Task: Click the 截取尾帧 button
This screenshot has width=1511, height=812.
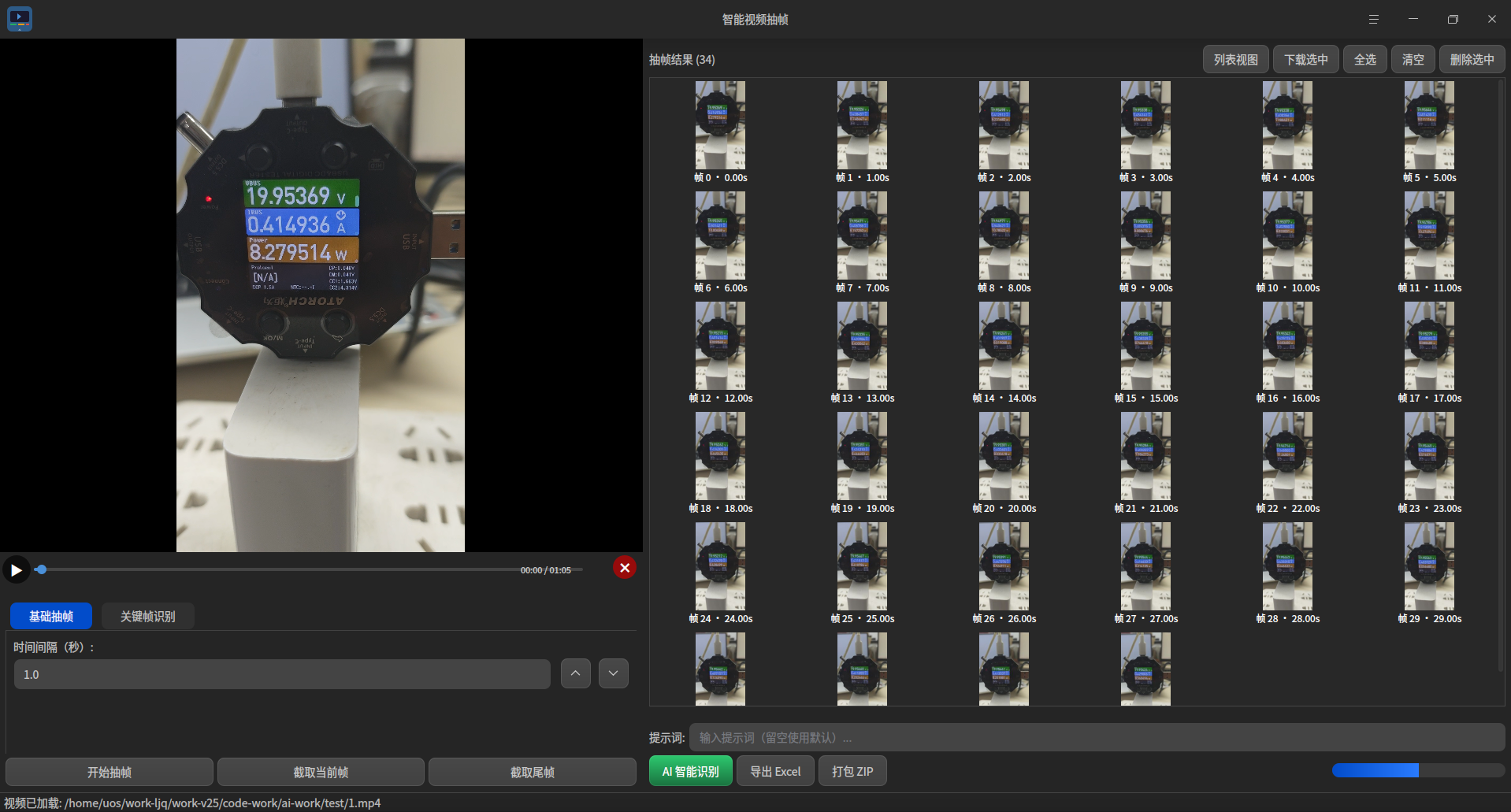Action: [533, 772]
